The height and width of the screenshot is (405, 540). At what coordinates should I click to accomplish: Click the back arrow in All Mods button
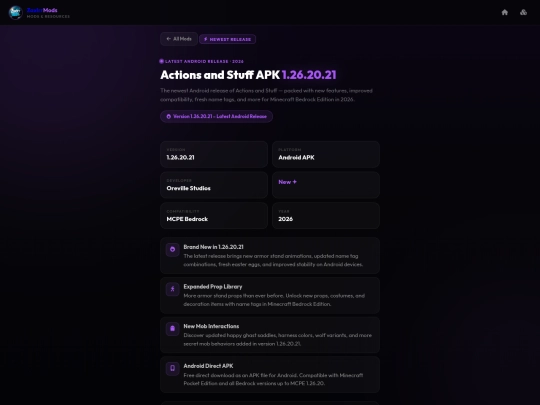pos(168,39)
